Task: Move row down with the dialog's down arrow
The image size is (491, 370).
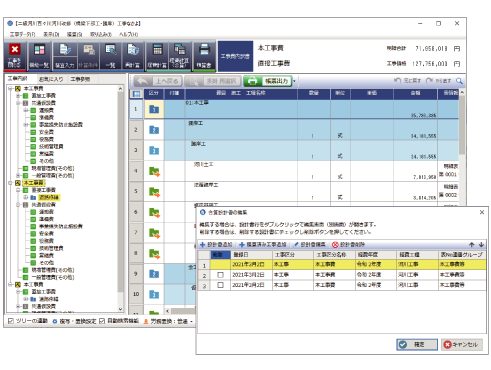Action: [481, 245]
